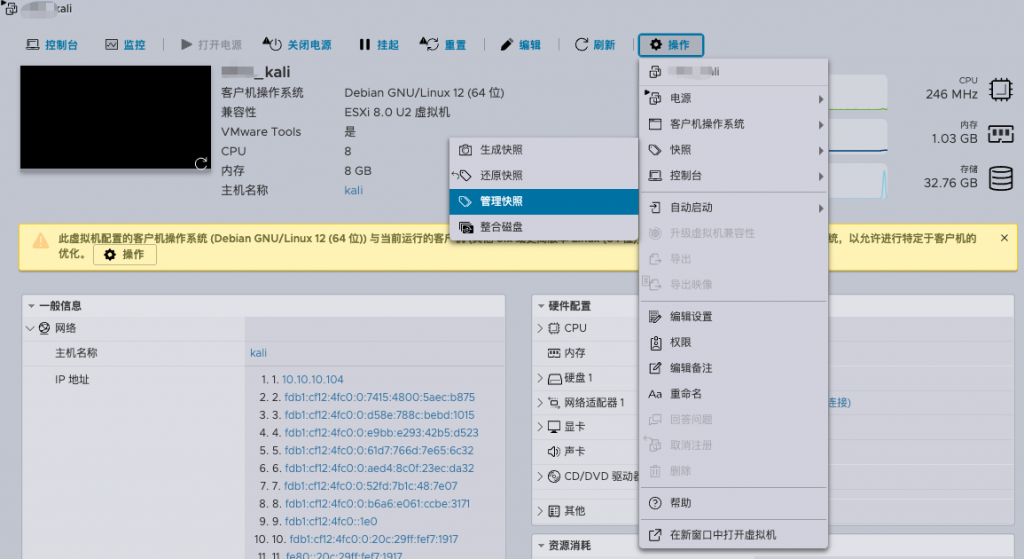Collapse the 网络 network section
The width and height of the screenshot is (1024, 559).
[x=30, y=328]
